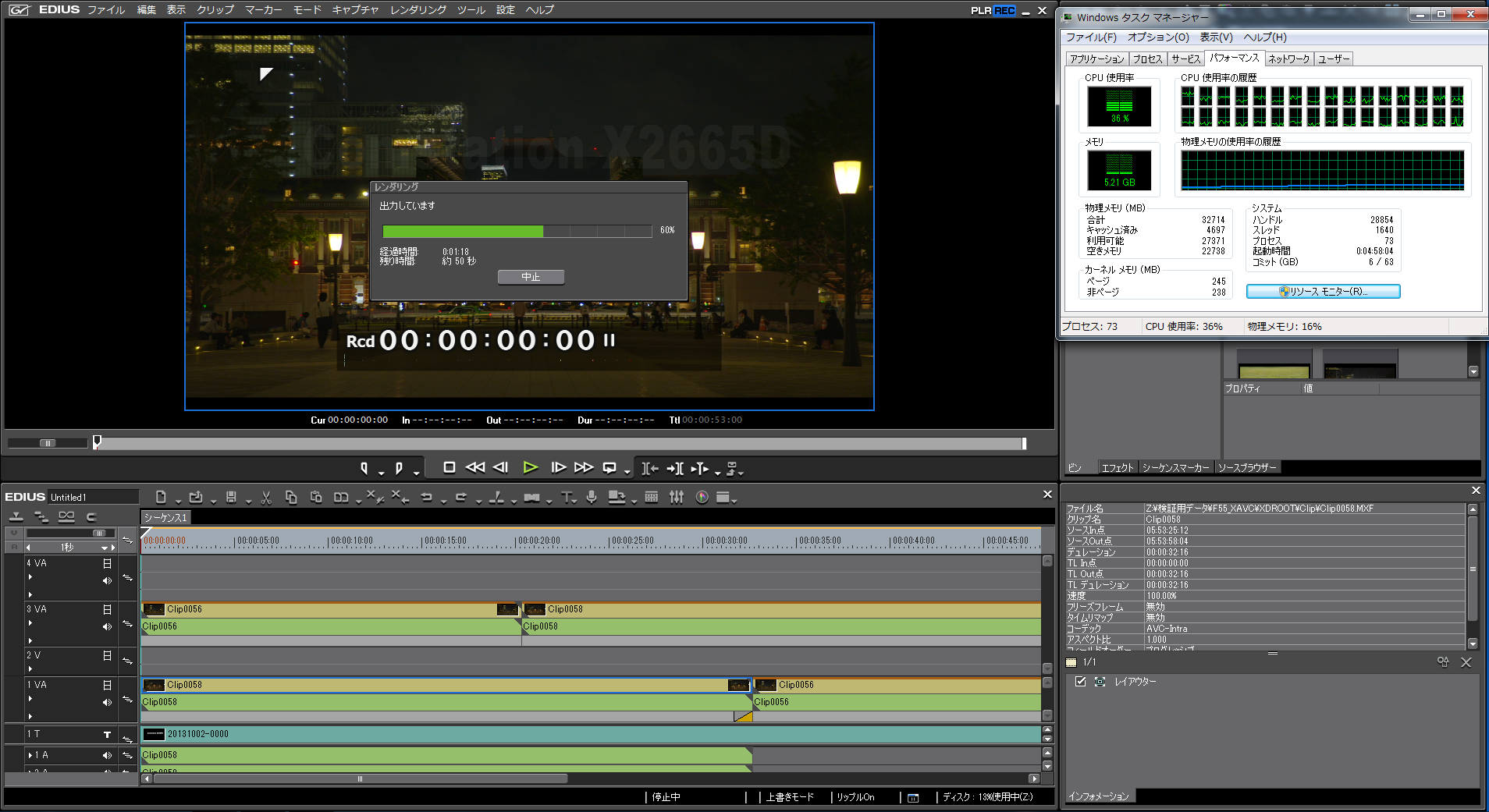
Task: Expand audio track 1 A triangle
Action: tap(30, 755)
